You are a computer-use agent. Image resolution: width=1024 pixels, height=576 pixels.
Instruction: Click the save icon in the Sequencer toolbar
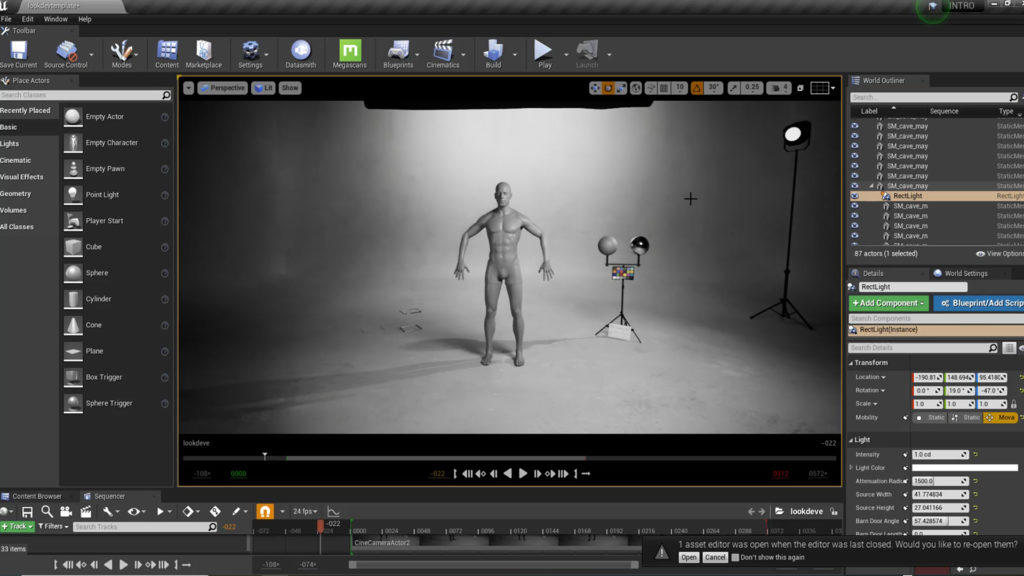click(28, 510)
